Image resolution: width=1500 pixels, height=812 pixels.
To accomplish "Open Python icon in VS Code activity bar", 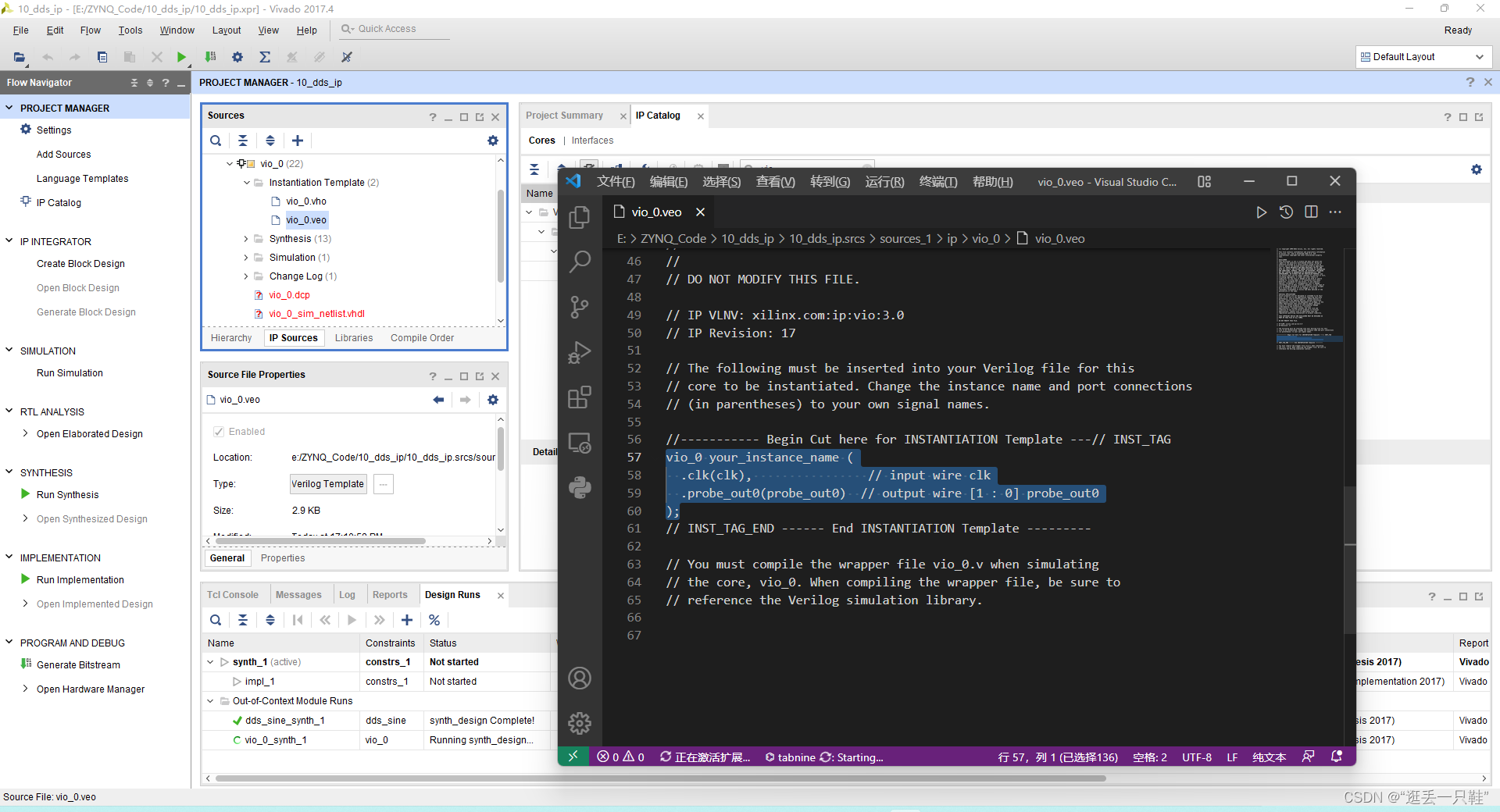I will (580, 488).
